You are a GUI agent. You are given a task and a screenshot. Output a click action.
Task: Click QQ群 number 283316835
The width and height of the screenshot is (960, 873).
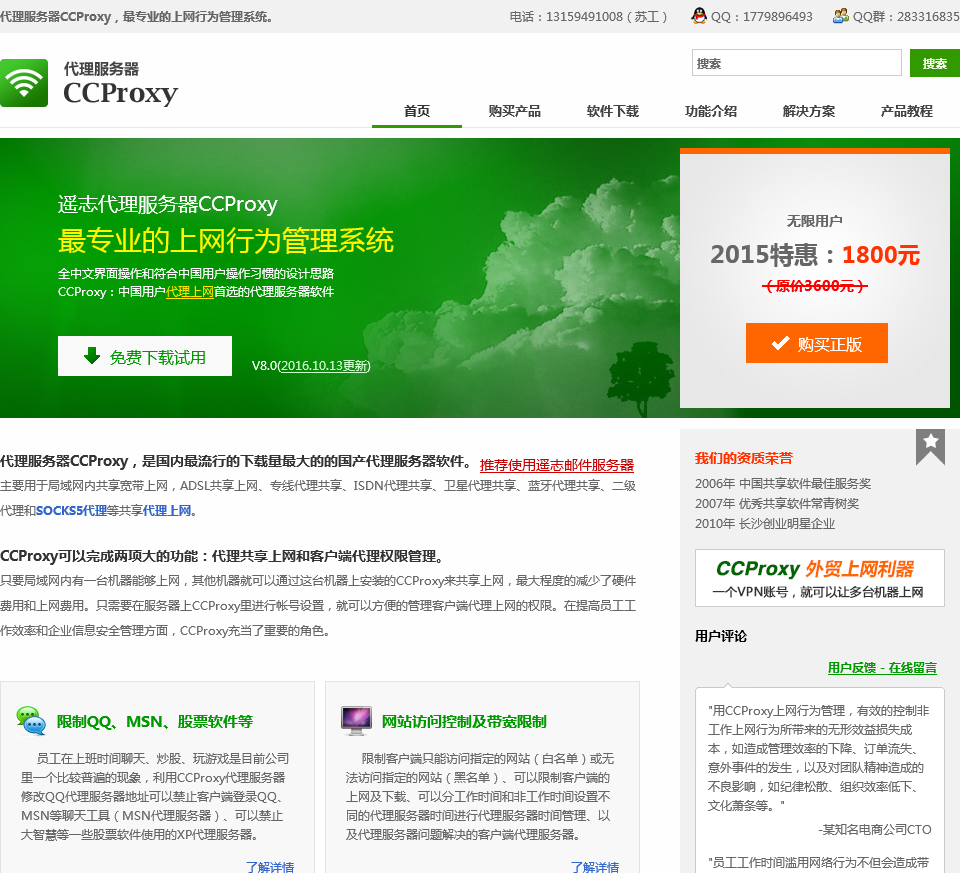[928, 17]
